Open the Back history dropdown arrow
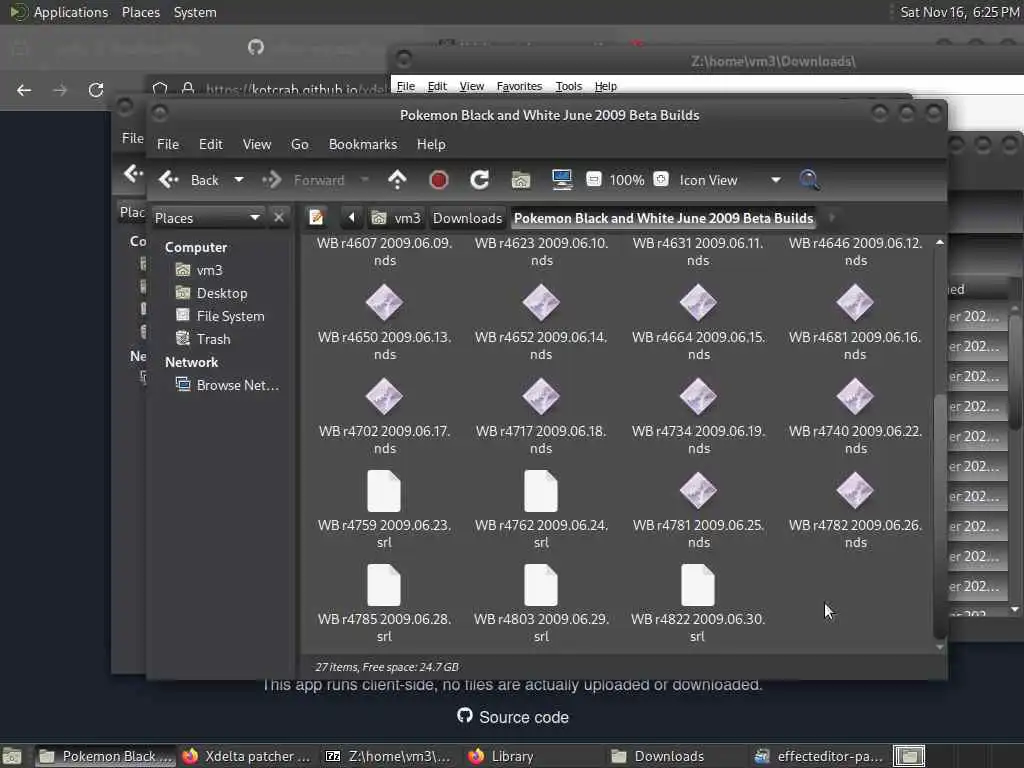This screenshot has height=768, width=1024. 239,180
